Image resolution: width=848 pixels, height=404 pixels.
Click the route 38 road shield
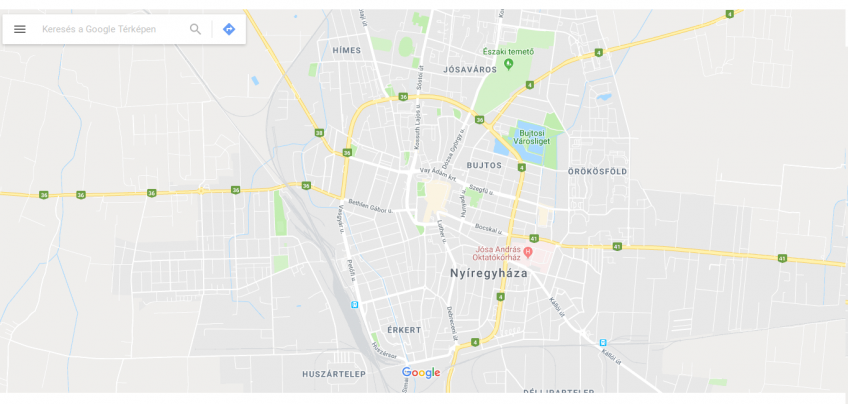[x=320, y=133]
